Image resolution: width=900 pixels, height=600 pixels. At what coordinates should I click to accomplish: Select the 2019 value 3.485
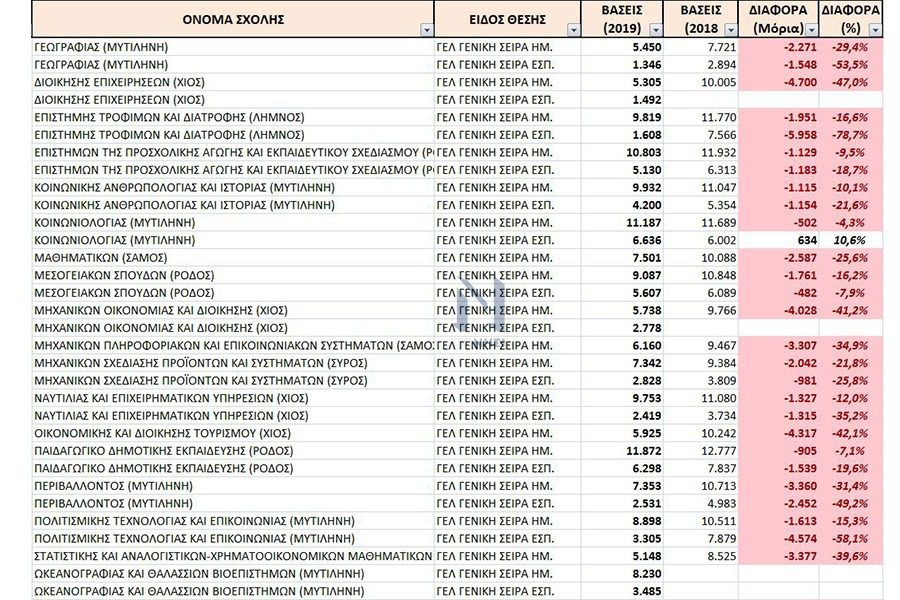623,591
